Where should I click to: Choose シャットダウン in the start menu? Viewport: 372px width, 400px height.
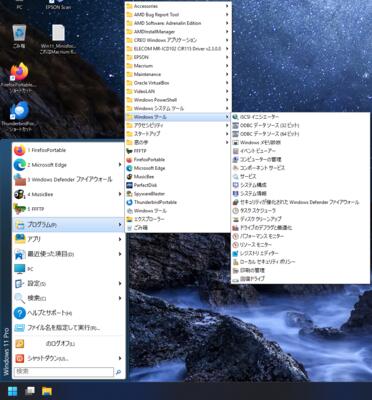pyautogui.click(x=68, y=358)
